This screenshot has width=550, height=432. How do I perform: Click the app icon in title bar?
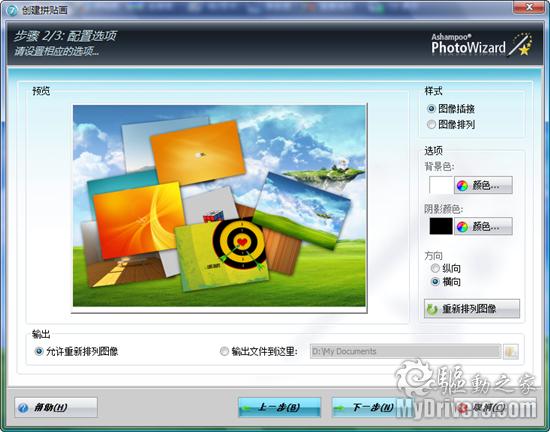(12, 10)
